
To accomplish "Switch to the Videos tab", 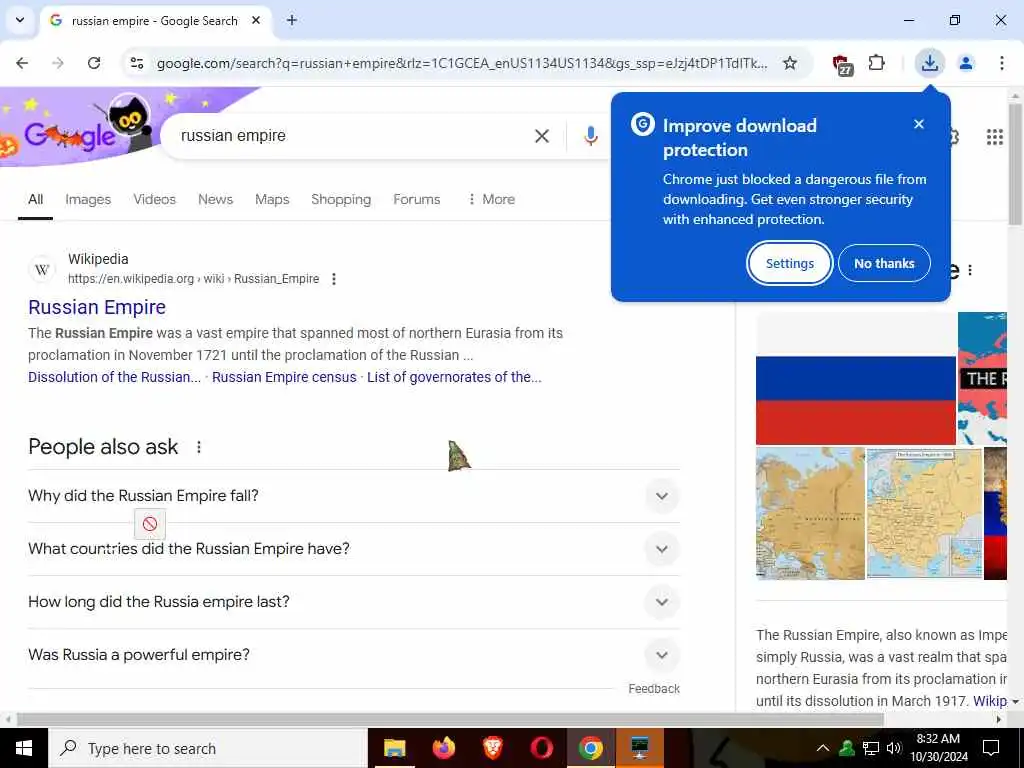I will [x=154, y=199].
